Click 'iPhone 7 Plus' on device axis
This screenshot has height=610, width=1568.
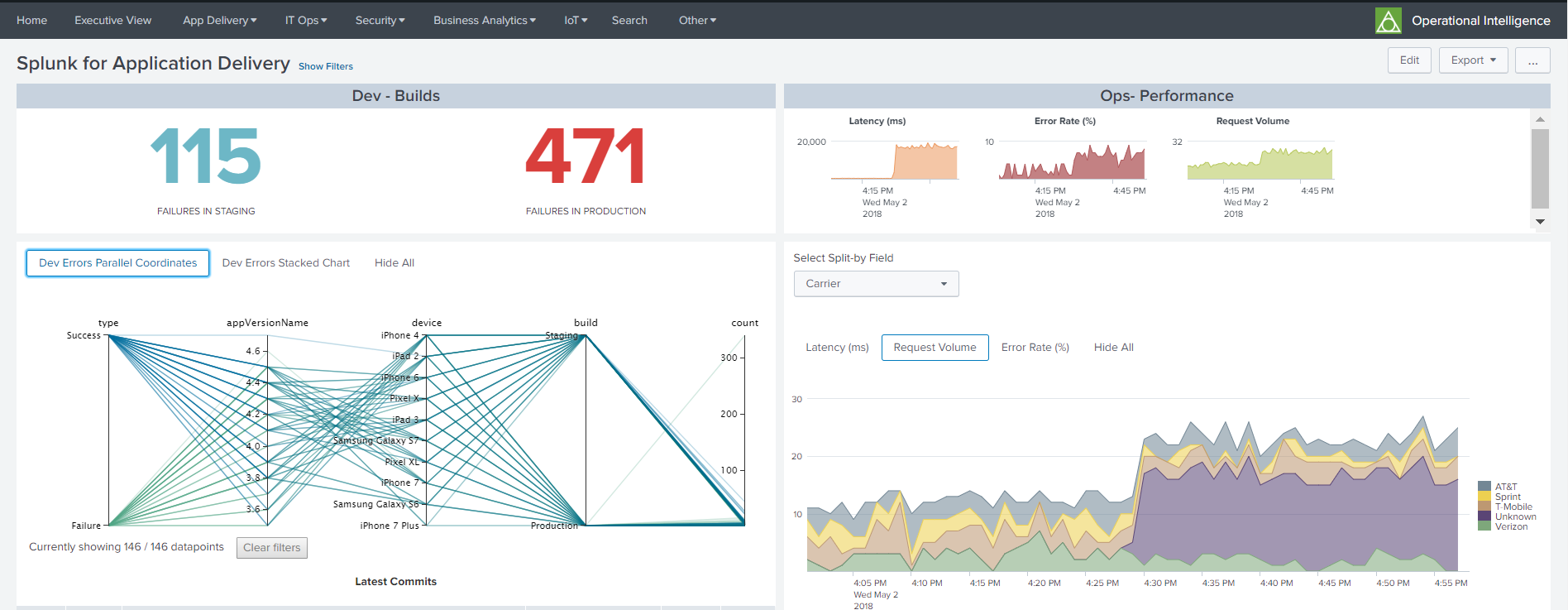coord(390,526)
